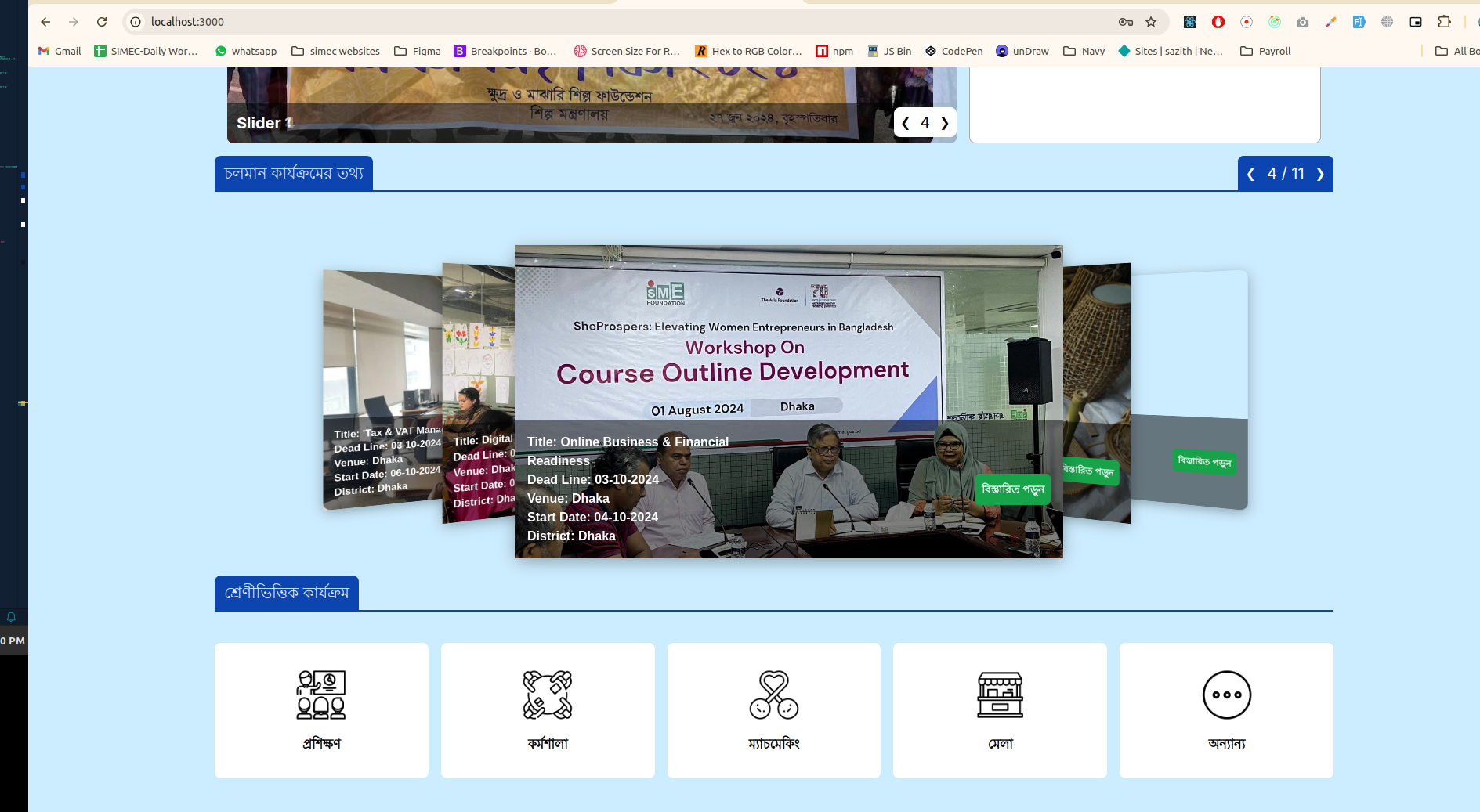Open the npm bookmark

click(834, 51)
